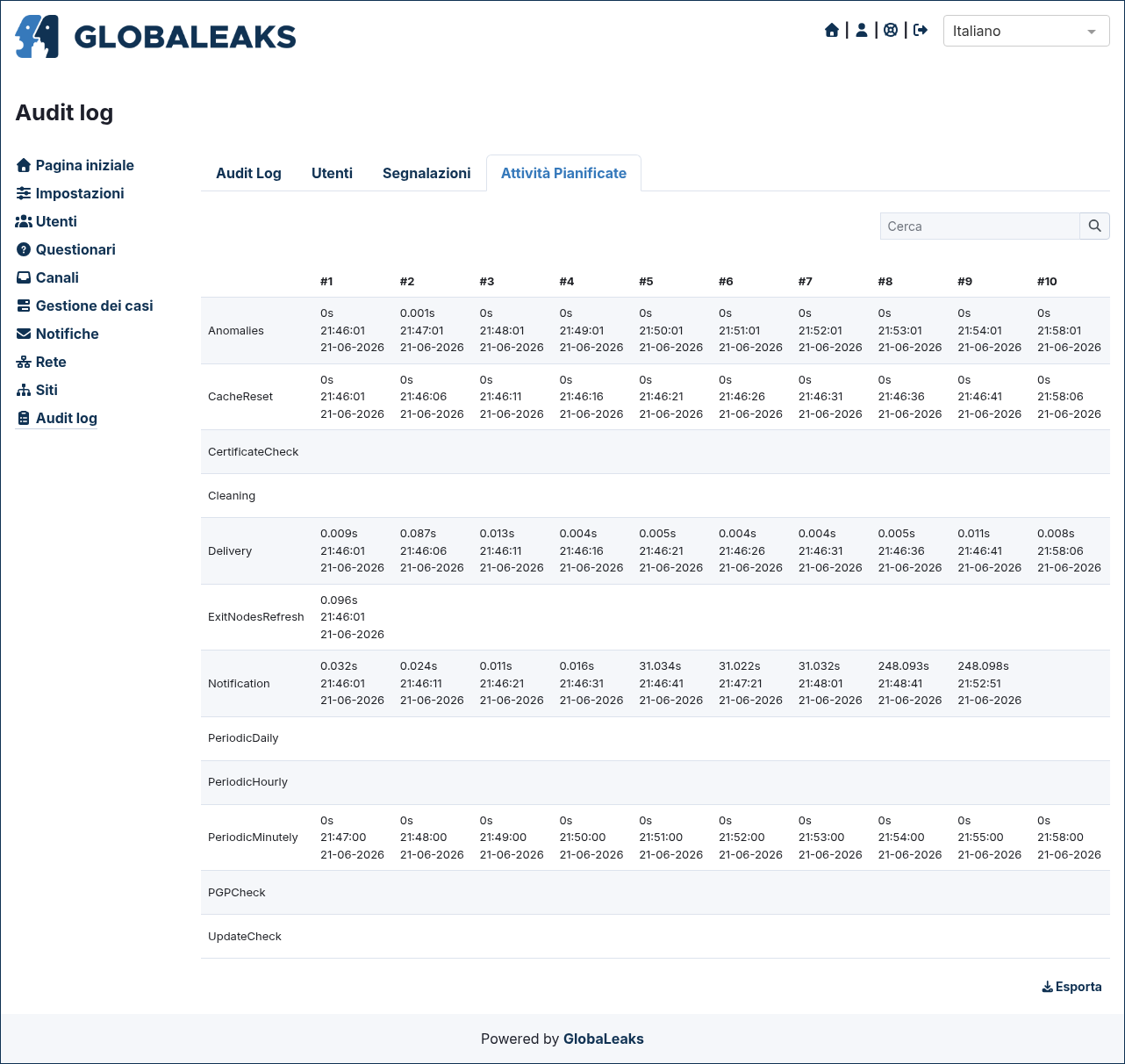Click the Audit log page heading
The height and width of the screenshot is (1064, 1125).
click(x=64, y=112)
